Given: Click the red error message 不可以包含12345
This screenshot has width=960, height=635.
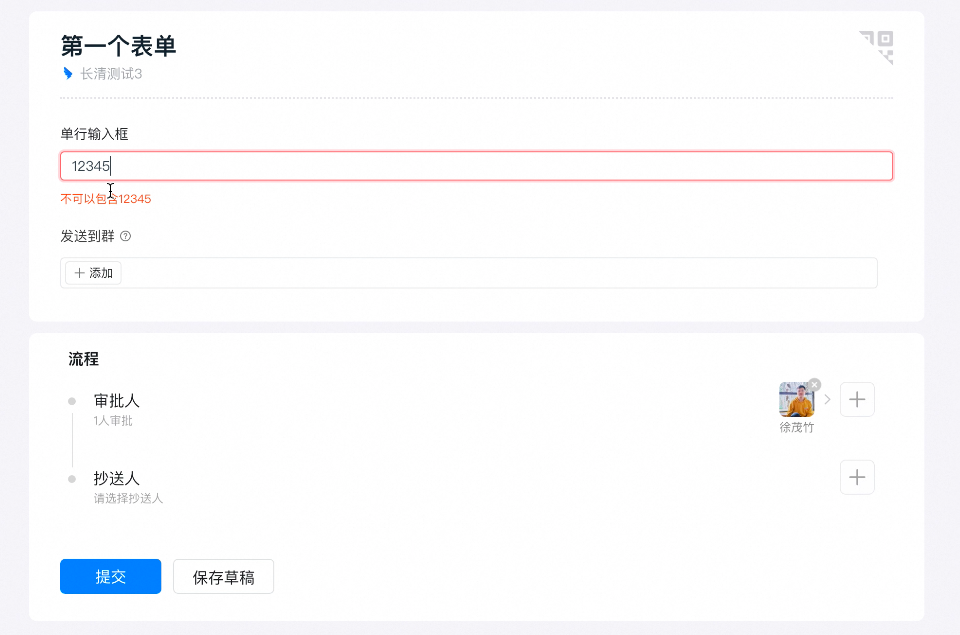Looking at the screenshot, I should coord(106,199).
